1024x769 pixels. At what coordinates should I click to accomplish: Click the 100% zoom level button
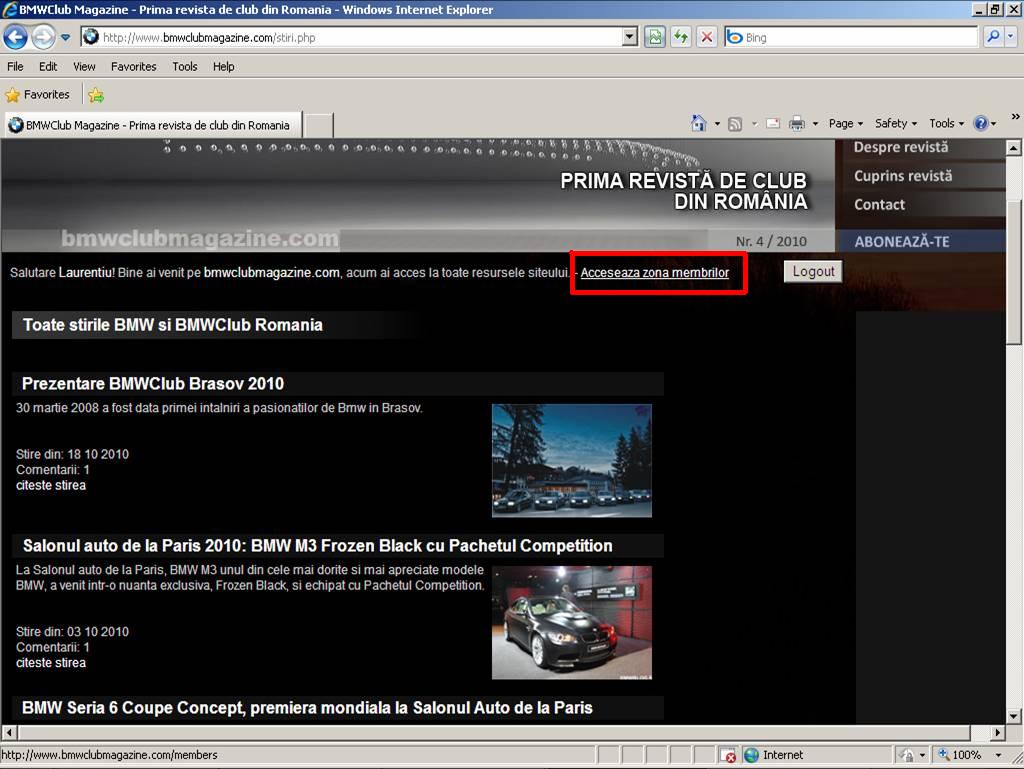(959, 755)
